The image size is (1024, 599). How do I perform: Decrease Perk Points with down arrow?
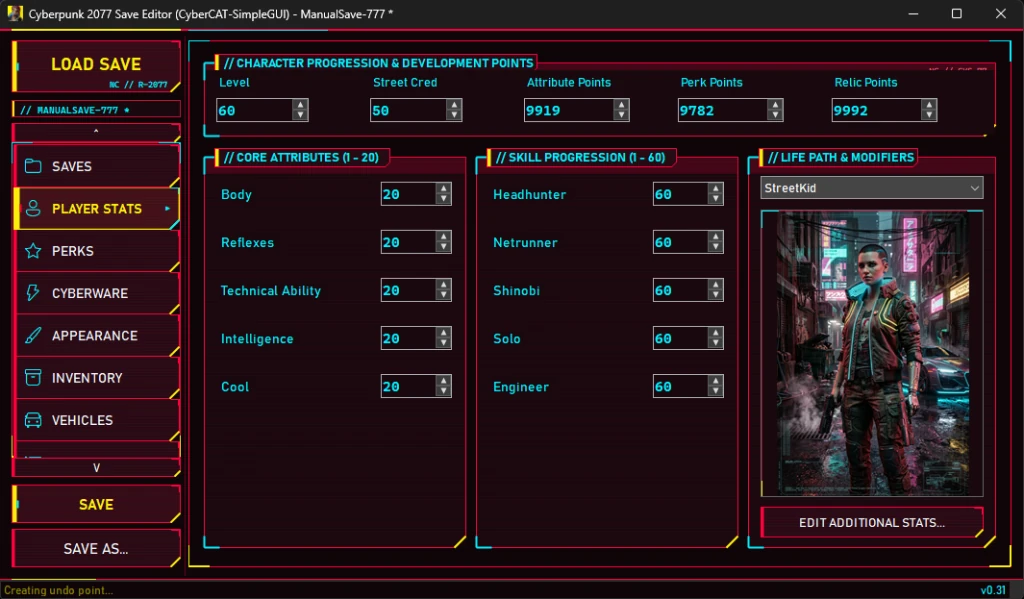click(x=775, y=116)
